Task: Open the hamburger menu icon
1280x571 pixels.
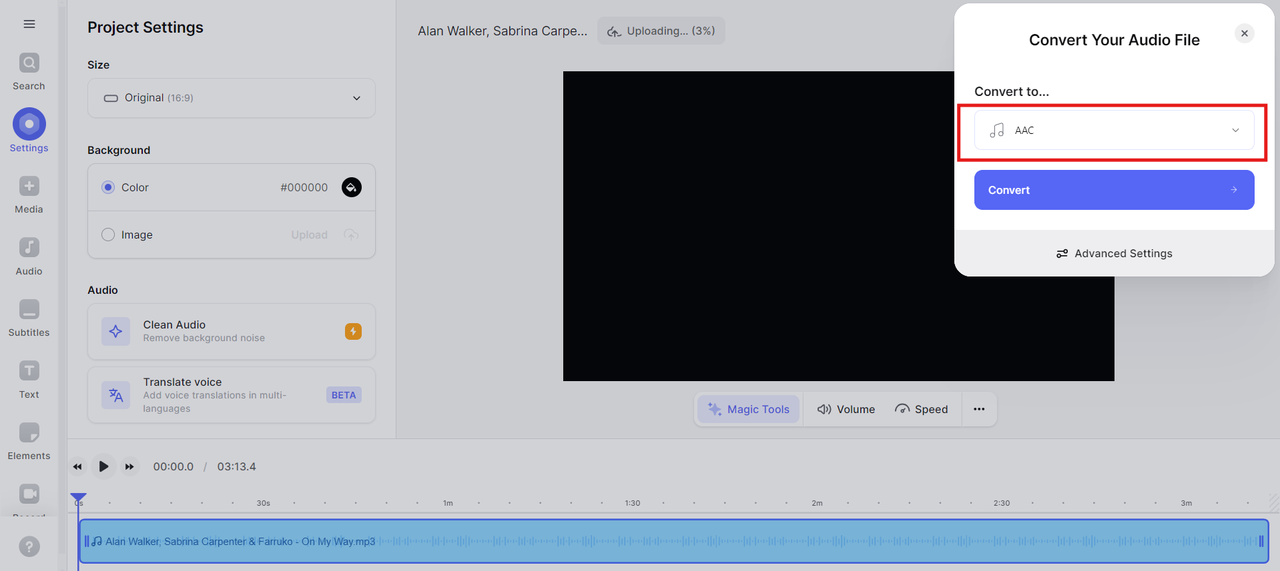Action: (29, 24)
